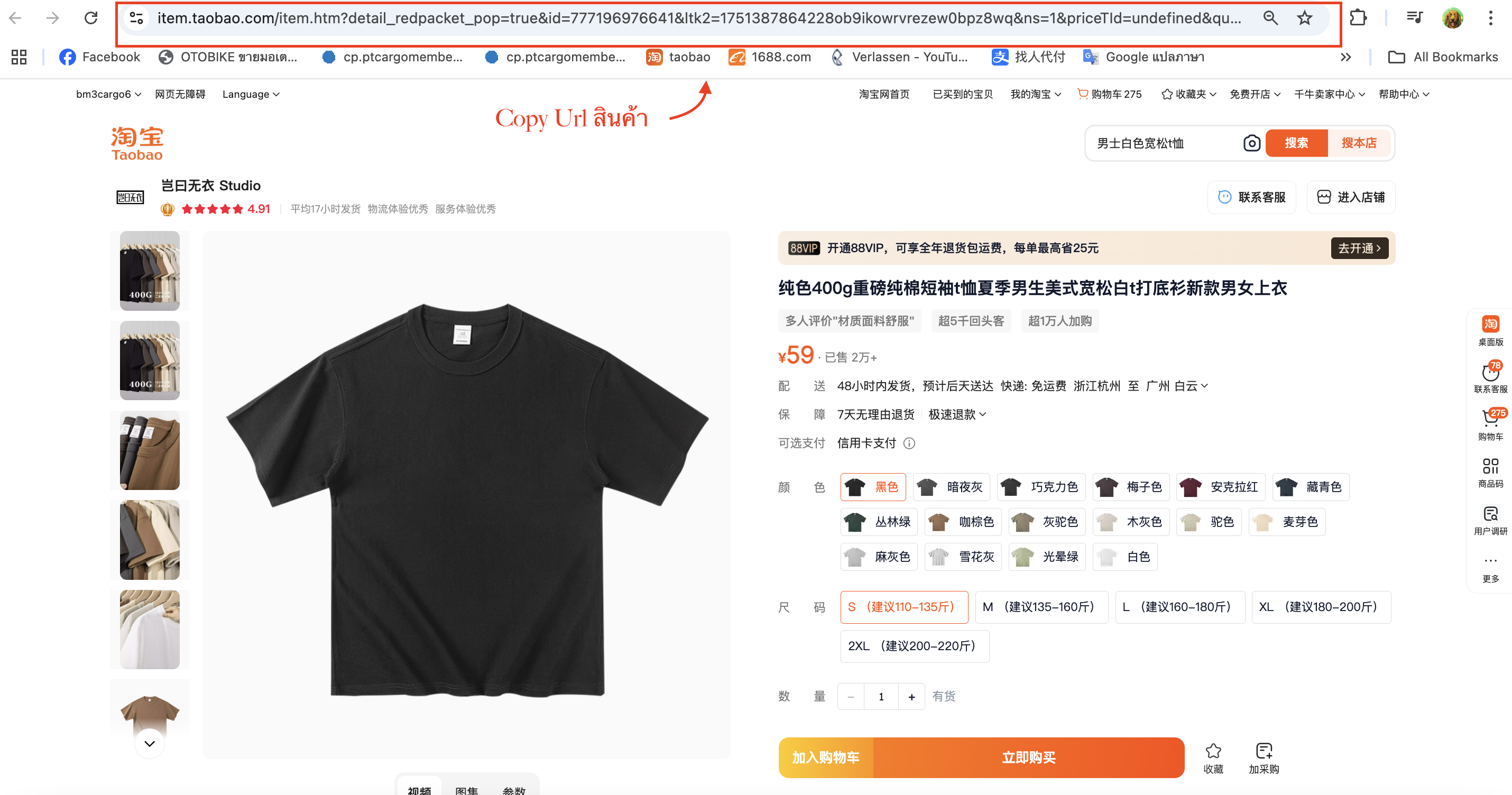Choose size 2XL (建议200-220斤)
1512x795 pixels.
point(915,646)
